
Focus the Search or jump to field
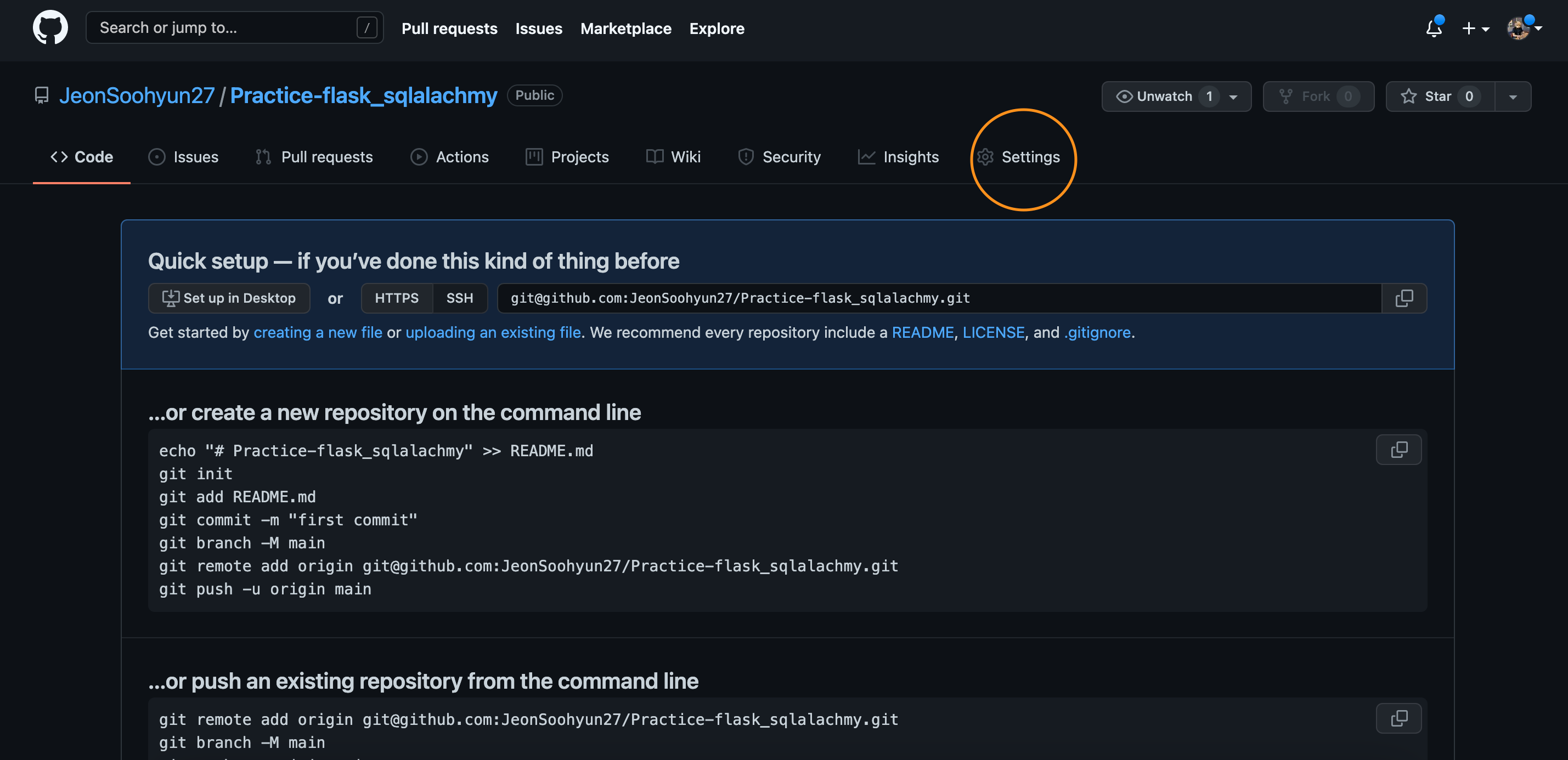pyautogui.click(x=234, y=27)
